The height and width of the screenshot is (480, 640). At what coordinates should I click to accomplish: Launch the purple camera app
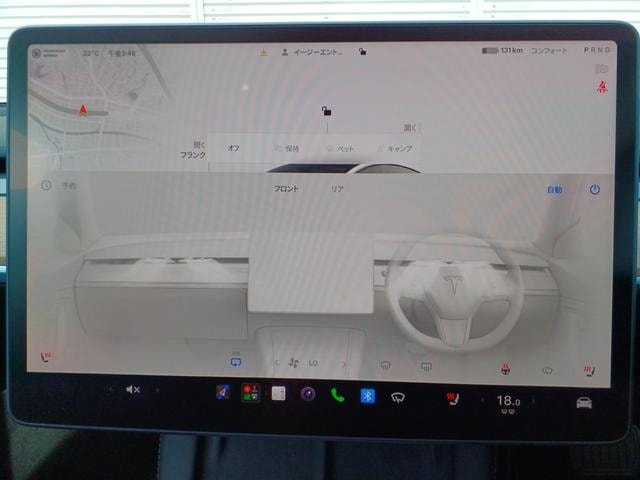(x=308, y=394)
